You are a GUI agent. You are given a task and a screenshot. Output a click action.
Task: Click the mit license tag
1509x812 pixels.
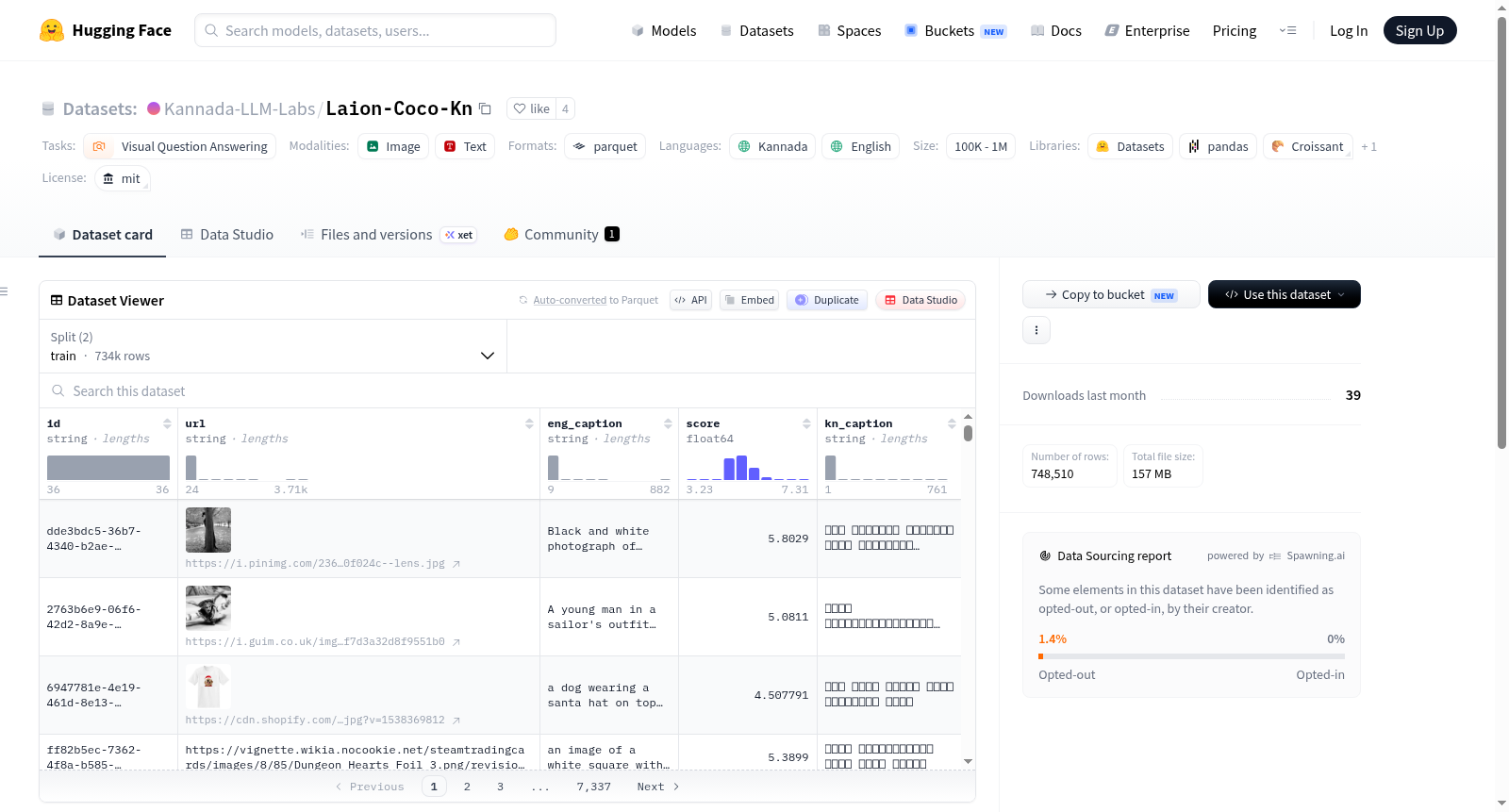pyautogui.click(x=123, y=178)
